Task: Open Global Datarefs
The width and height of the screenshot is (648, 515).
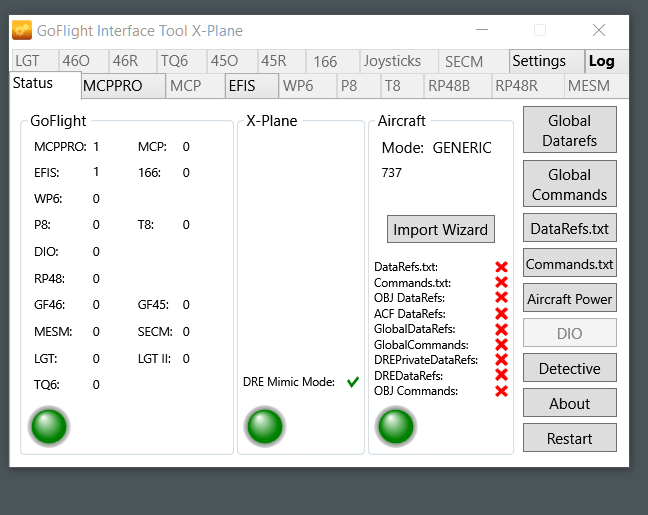Action: coord(569,131)
